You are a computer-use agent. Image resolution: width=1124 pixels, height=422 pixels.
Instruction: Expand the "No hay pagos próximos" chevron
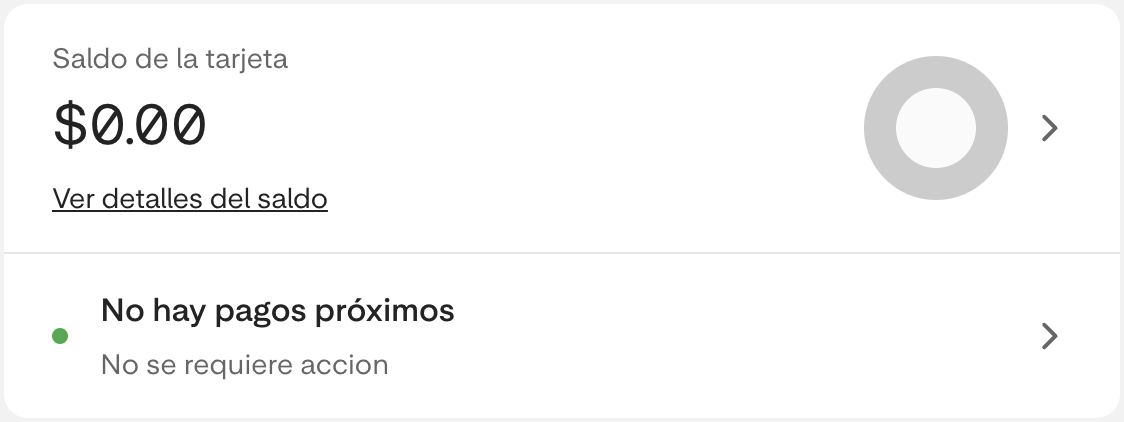tap(1049, 336)
